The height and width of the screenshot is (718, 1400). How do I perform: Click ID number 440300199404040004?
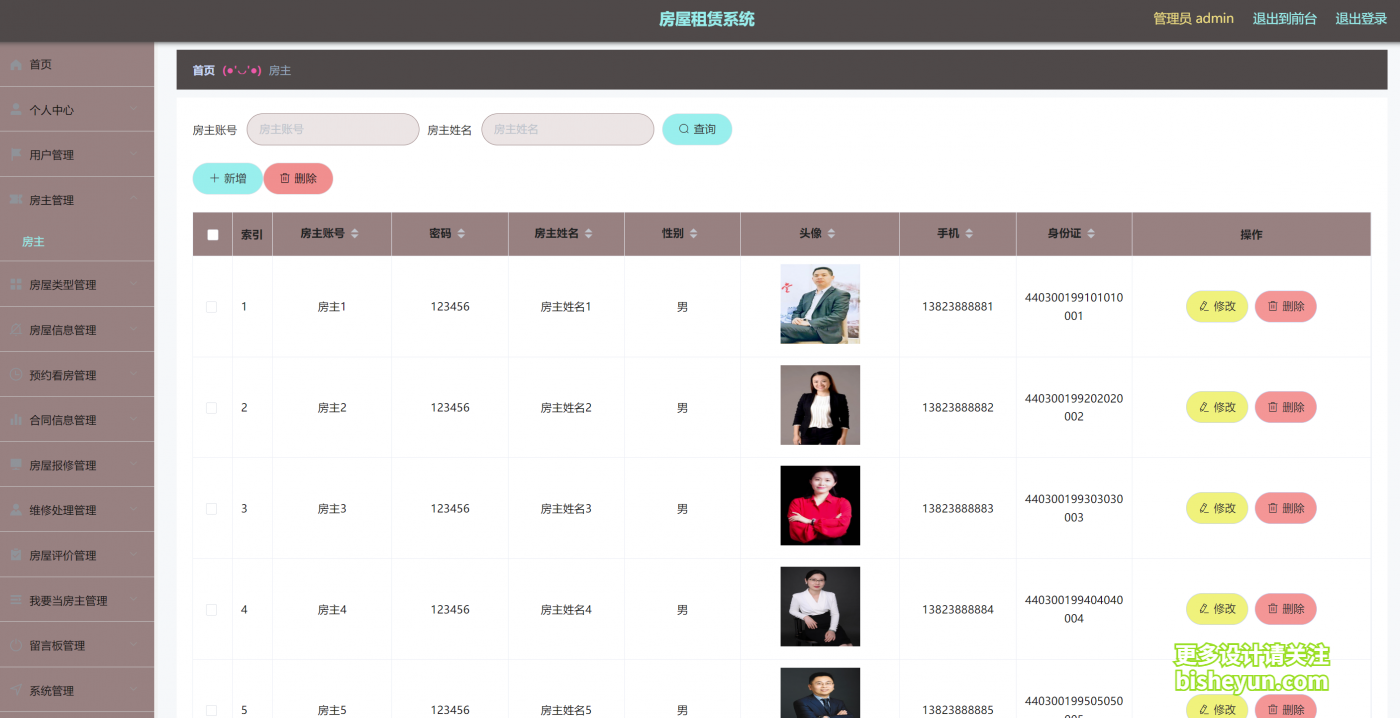tap(1074, 609)
